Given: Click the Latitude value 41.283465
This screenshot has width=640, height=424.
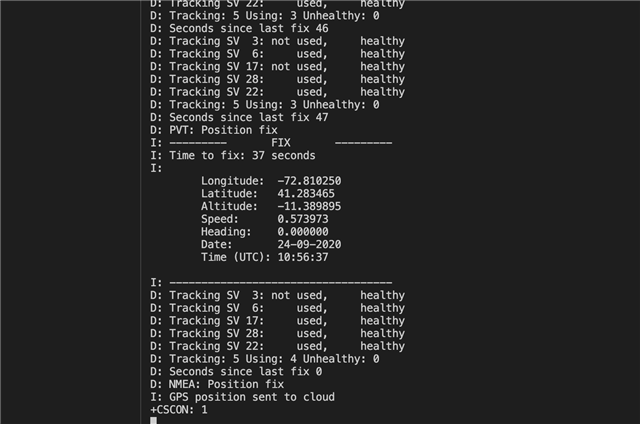Looking at the screenshot, I should point(306,193).
